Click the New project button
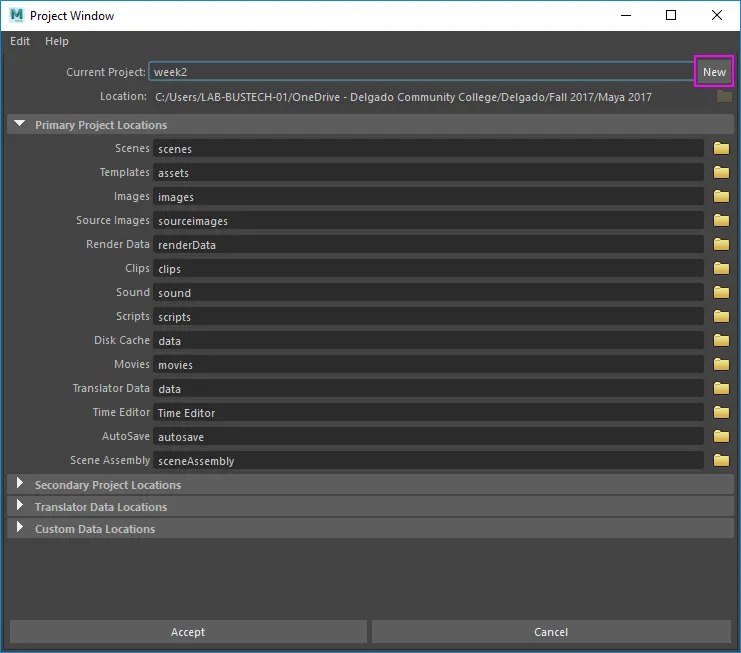The image size is (741, 653). click(714, 72)
